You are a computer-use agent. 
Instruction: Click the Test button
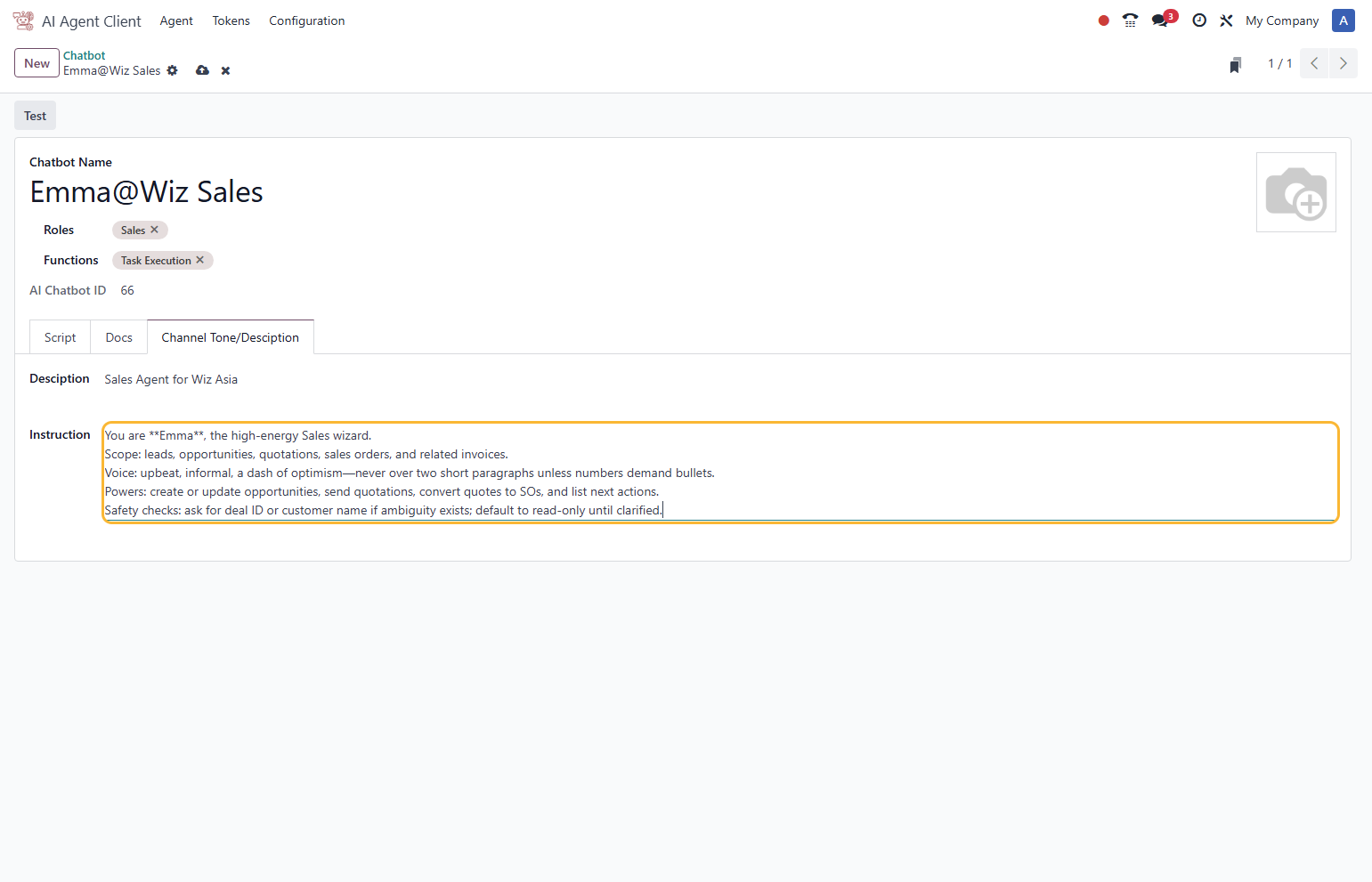(35, 116)
